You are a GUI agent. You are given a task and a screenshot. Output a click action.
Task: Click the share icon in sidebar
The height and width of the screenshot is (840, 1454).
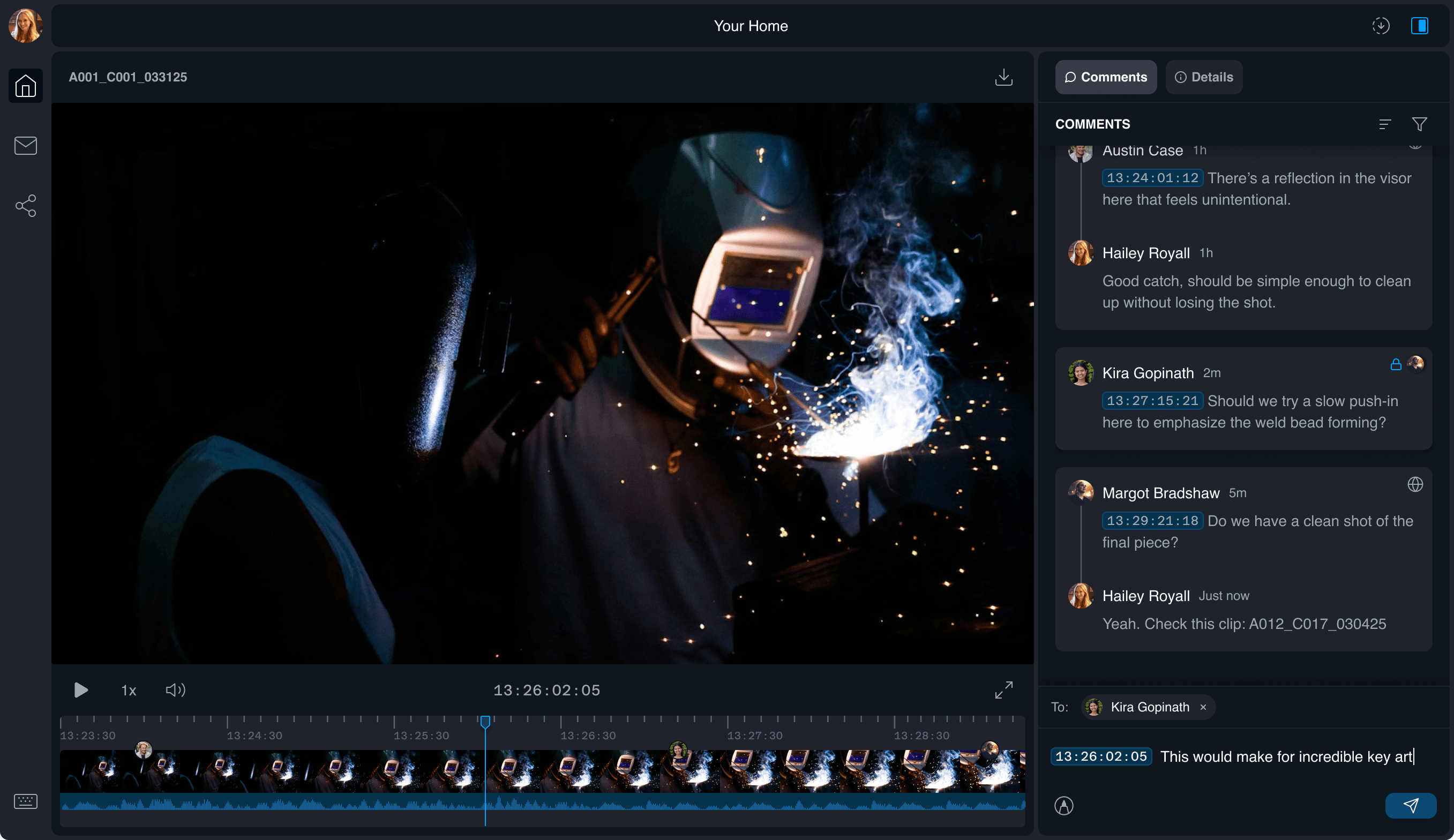tap(25, 206)
